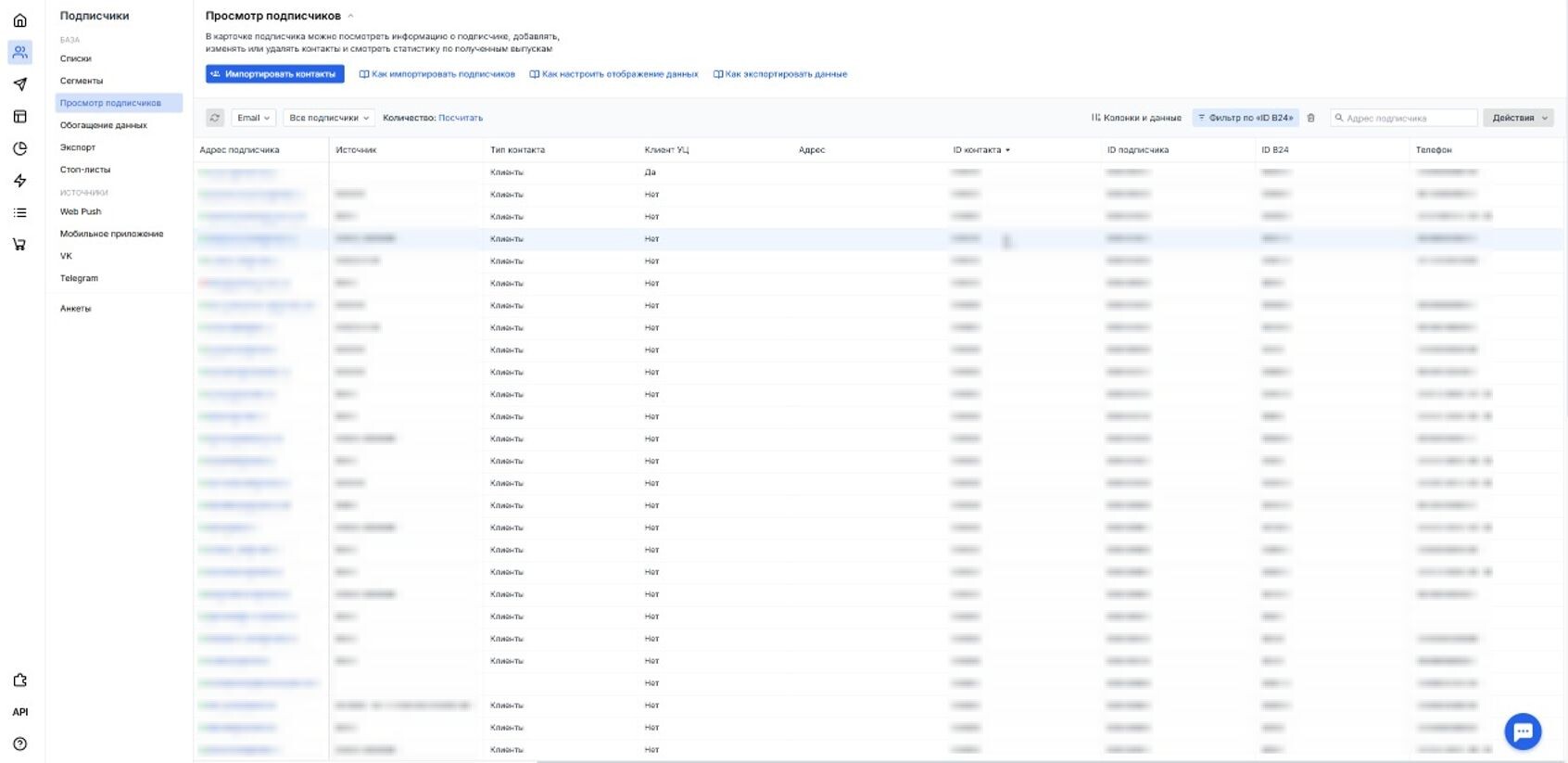Viewport: 1568px width, 763px height.
Task: Click the paper plane campaigns icon
Action: (x=19, y=84)
